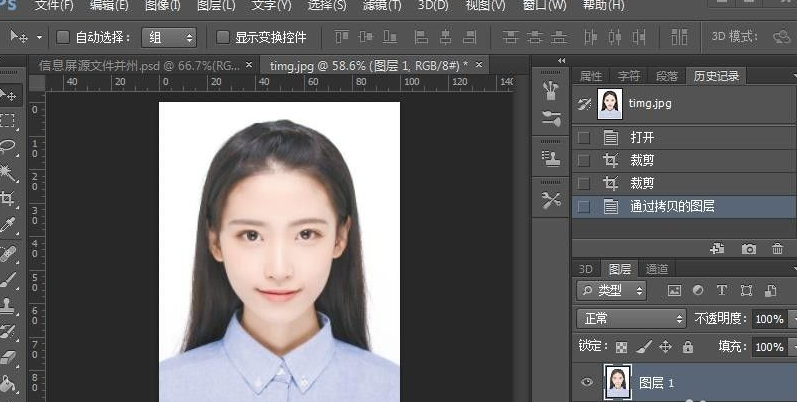This screenshot has height=402, width=797.
Task: Switch to the 字符 panel tab
Action: [x=629, y=76]
